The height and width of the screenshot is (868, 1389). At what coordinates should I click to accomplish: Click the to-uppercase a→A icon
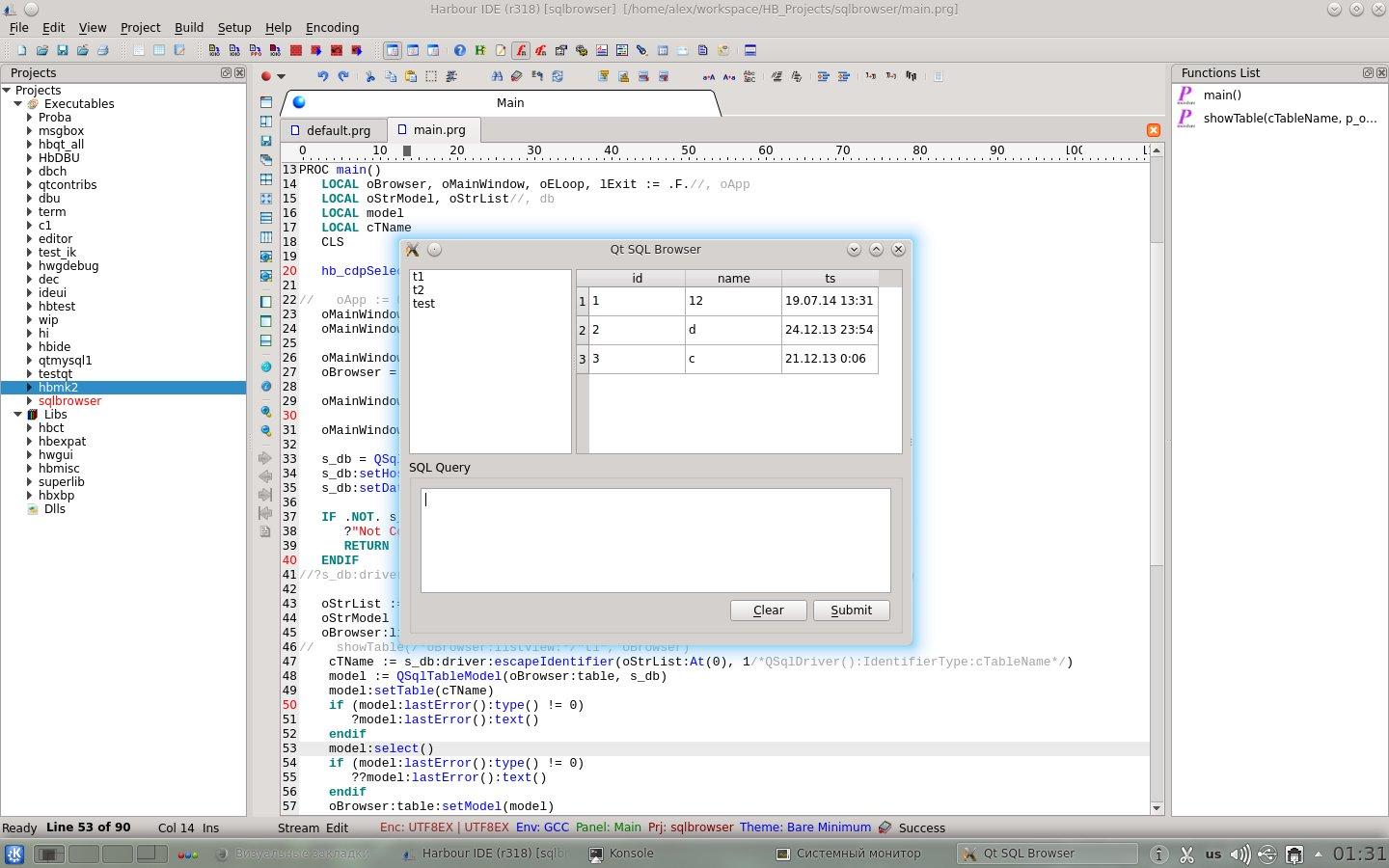(709, 76)
